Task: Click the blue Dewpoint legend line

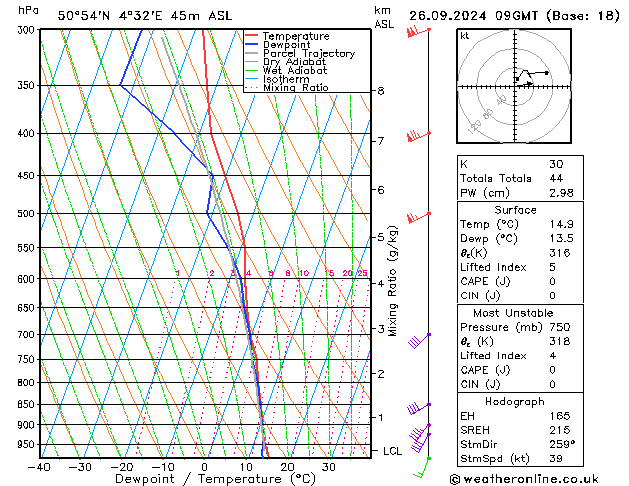Action: point(252,45)
